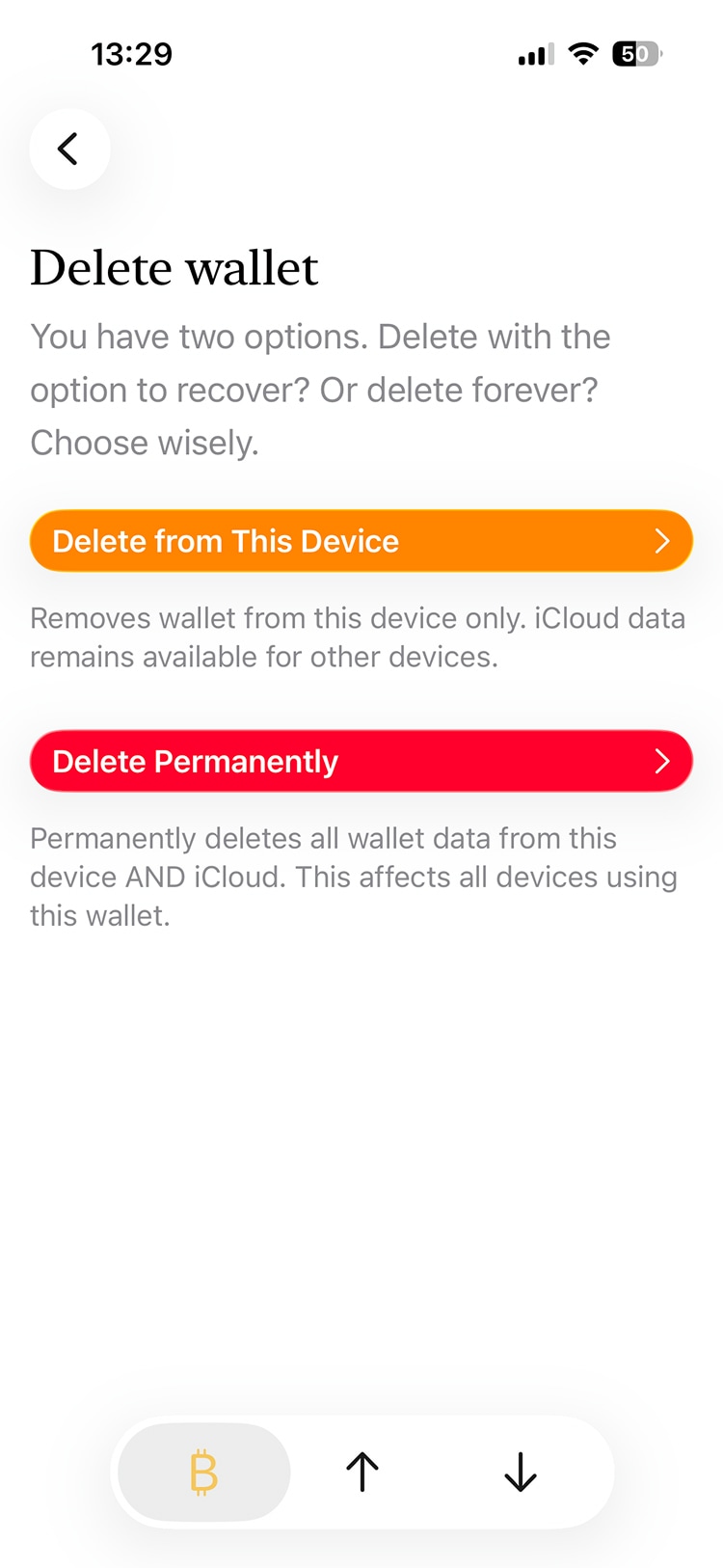The height and width of the screenshot is (1568, 723).
Task: Select the Bitcoin tab icon
Action: (203, 1473)
